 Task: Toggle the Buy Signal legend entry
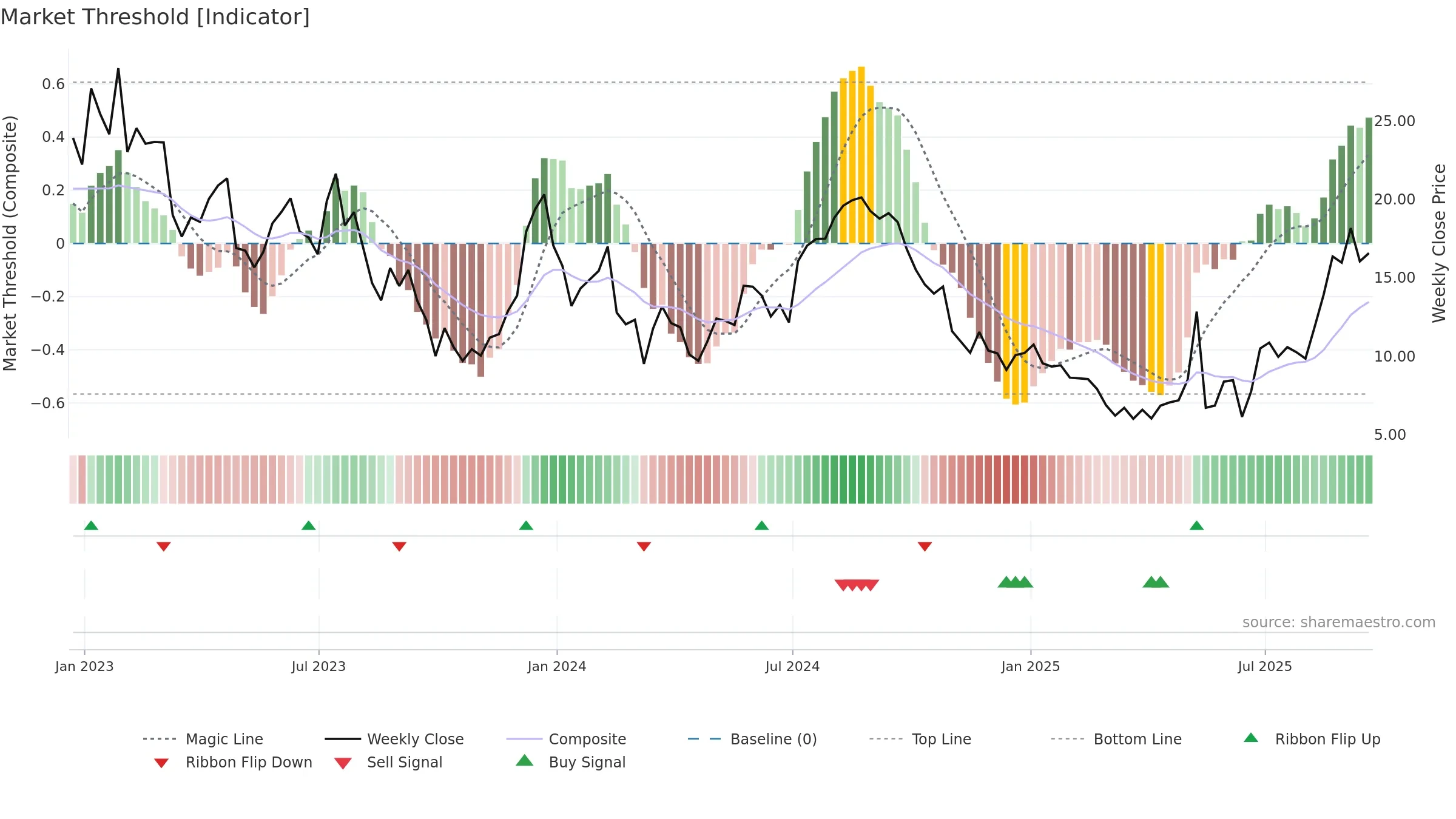(x=571, y=762)
